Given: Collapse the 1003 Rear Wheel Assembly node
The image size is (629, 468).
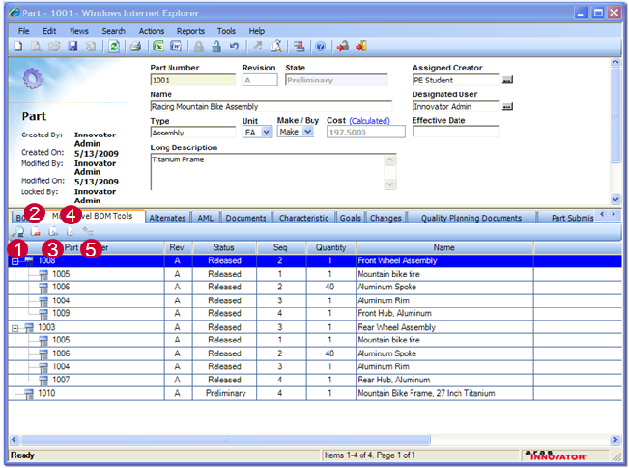Looking at the screenshot, I should point(15,327).
